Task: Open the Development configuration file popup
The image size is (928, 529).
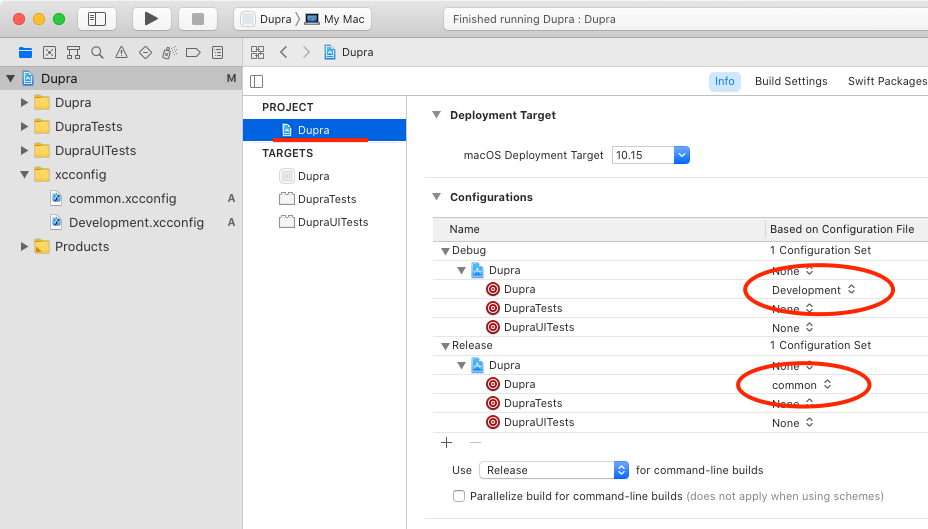Action: tap(813, 290)
